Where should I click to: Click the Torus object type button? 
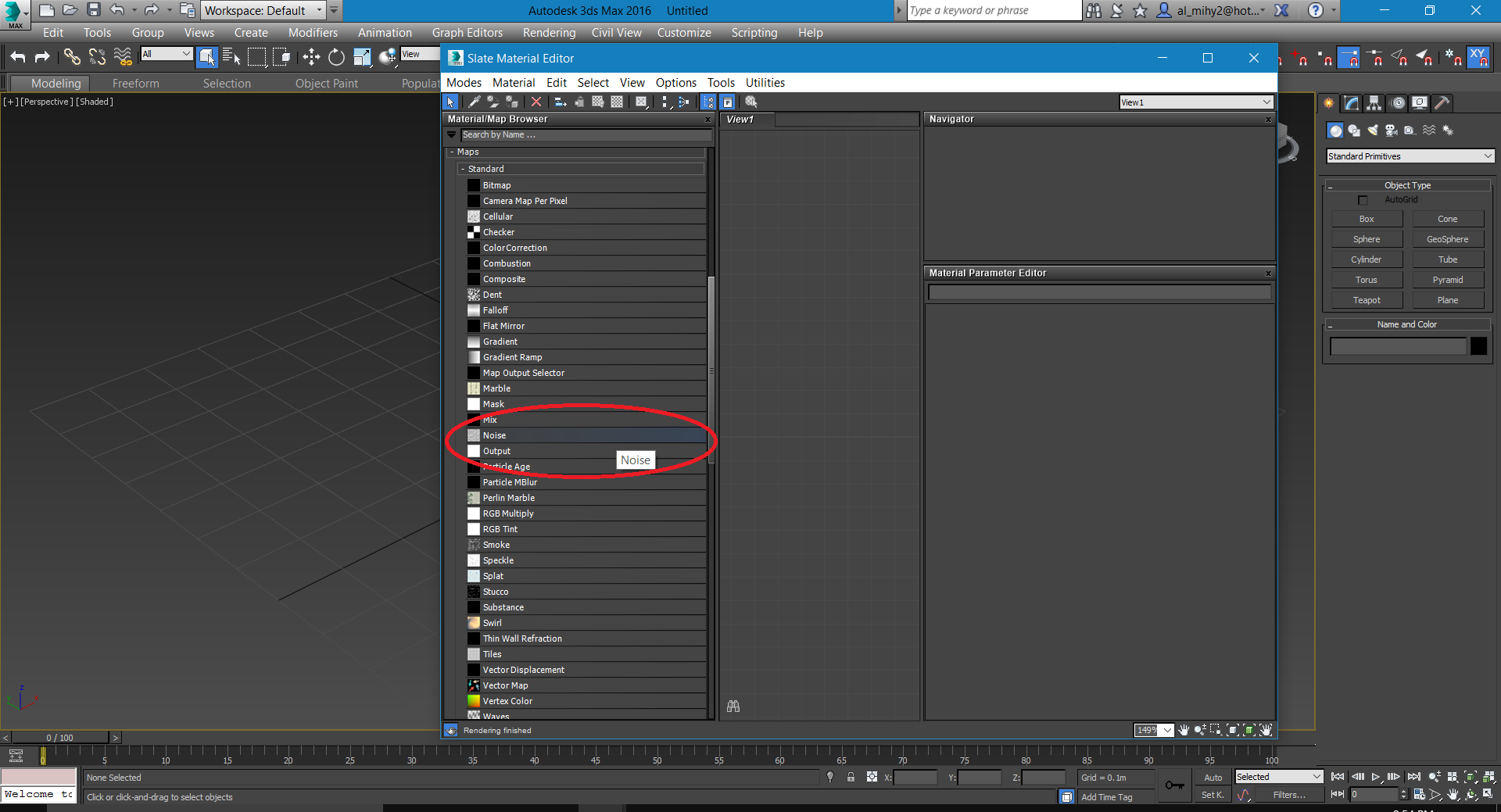coord(1367,280)
